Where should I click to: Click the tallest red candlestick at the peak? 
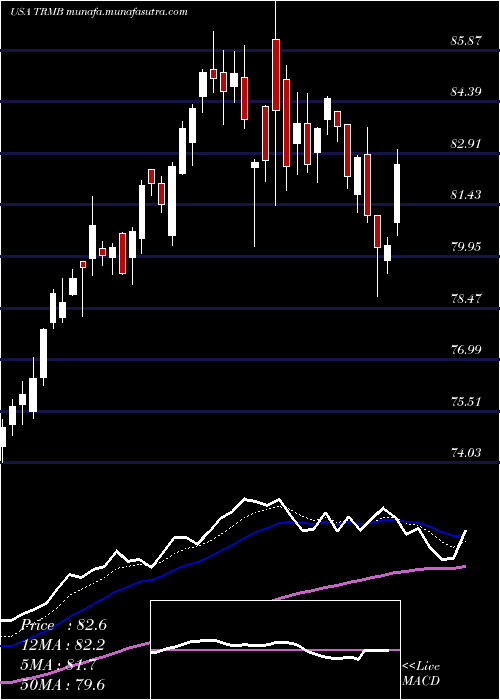click(276, 75)
